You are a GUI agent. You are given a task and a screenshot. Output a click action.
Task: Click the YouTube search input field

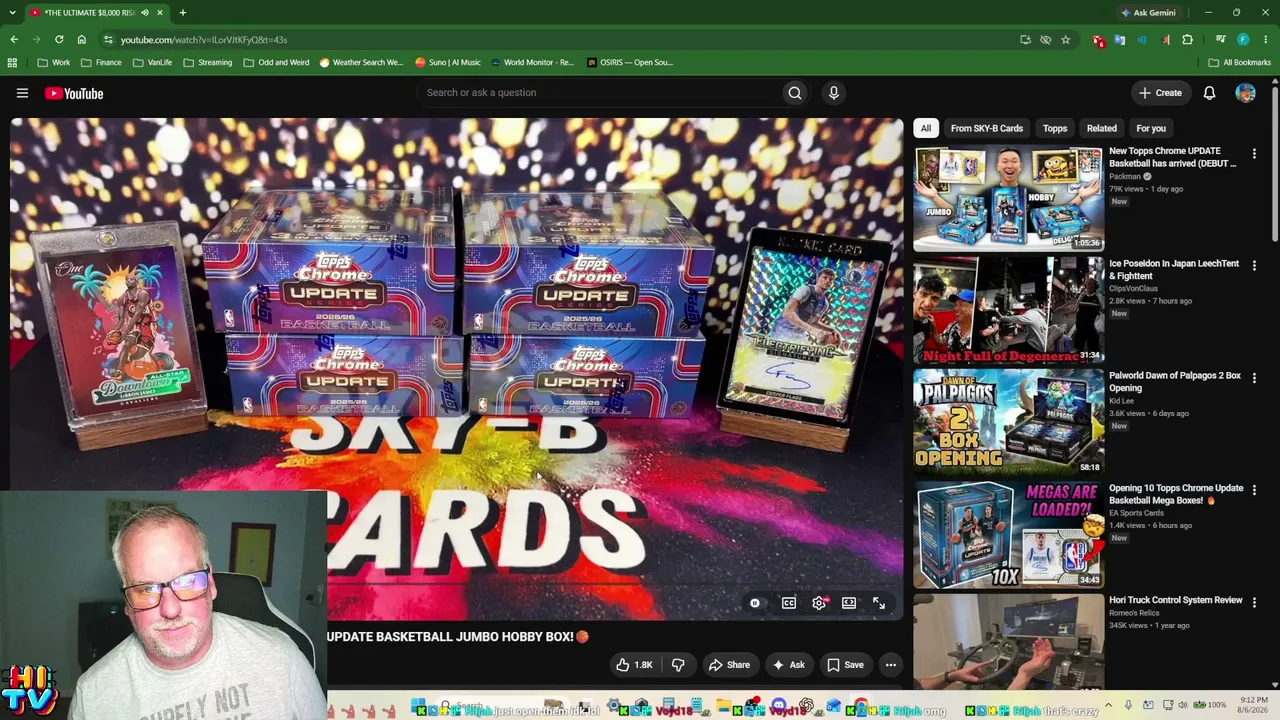coord(600,93)
